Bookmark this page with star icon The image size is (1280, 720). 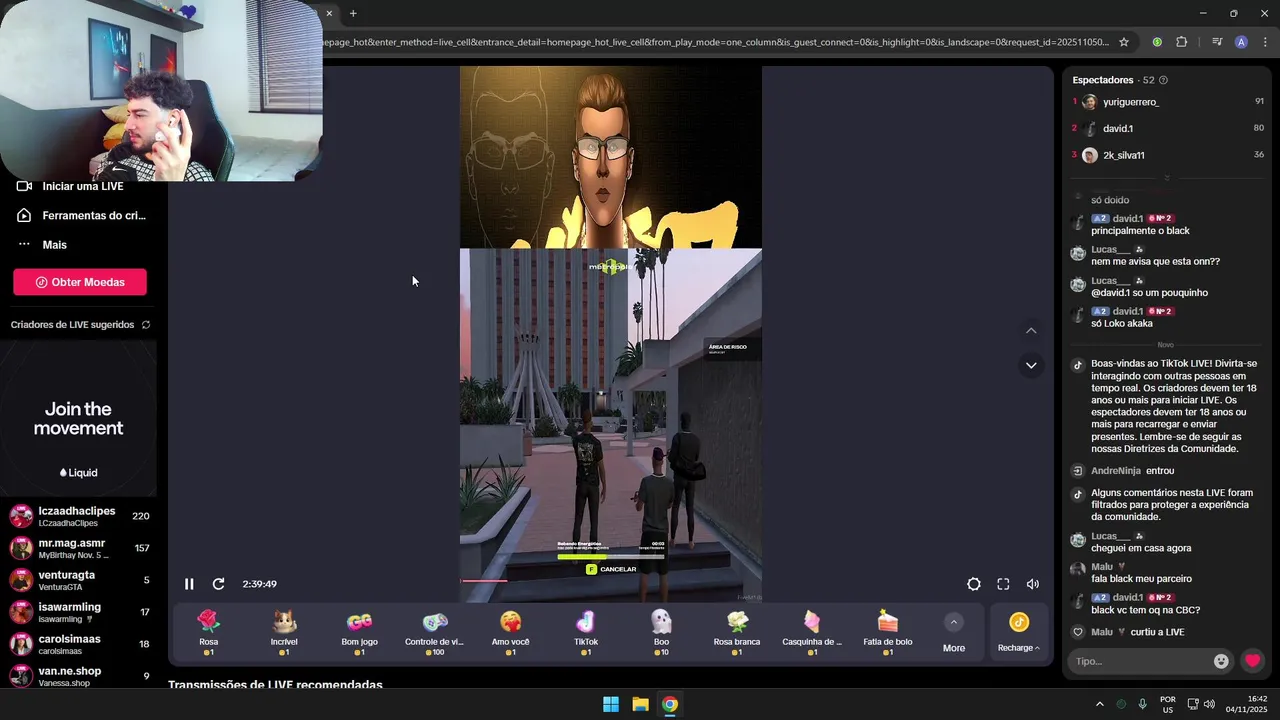pyautogui.click(x=1124, y=42)
